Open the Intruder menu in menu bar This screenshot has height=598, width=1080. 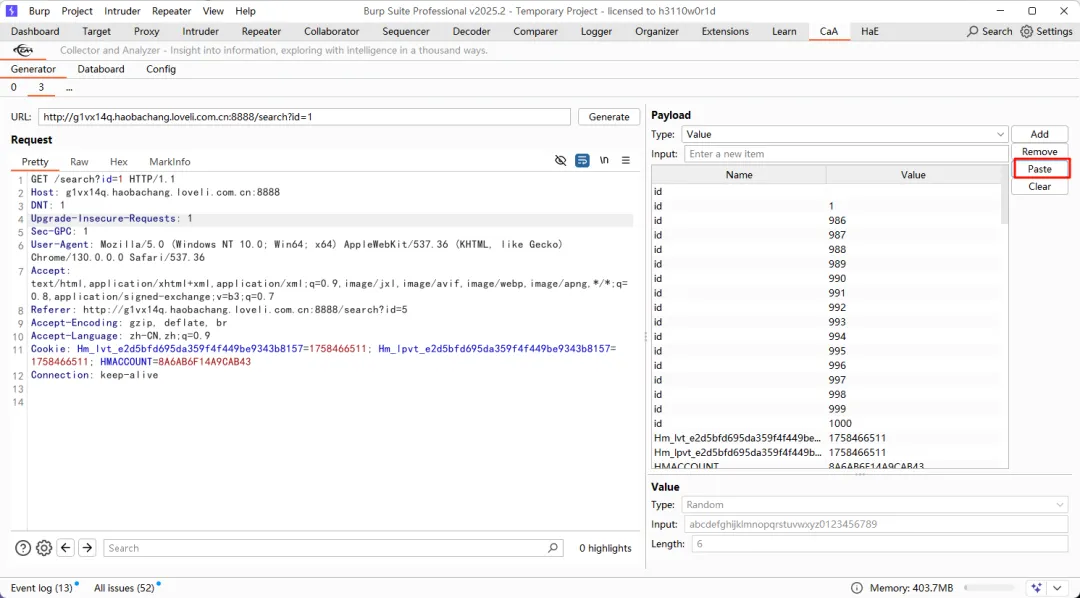click(x=123, y=11)
